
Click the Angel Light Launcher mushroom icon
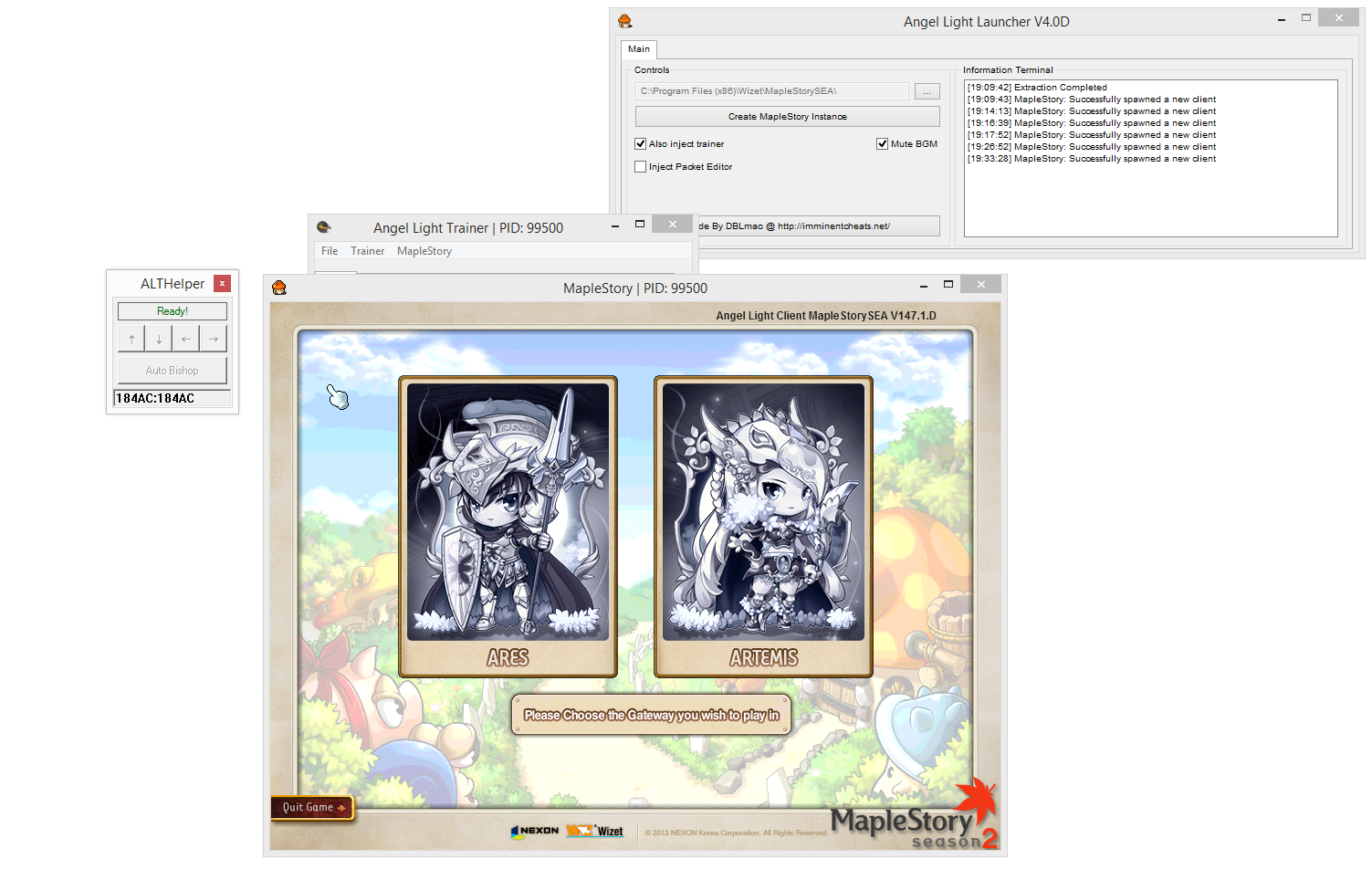pyautogui.click(x=625, y=21)
